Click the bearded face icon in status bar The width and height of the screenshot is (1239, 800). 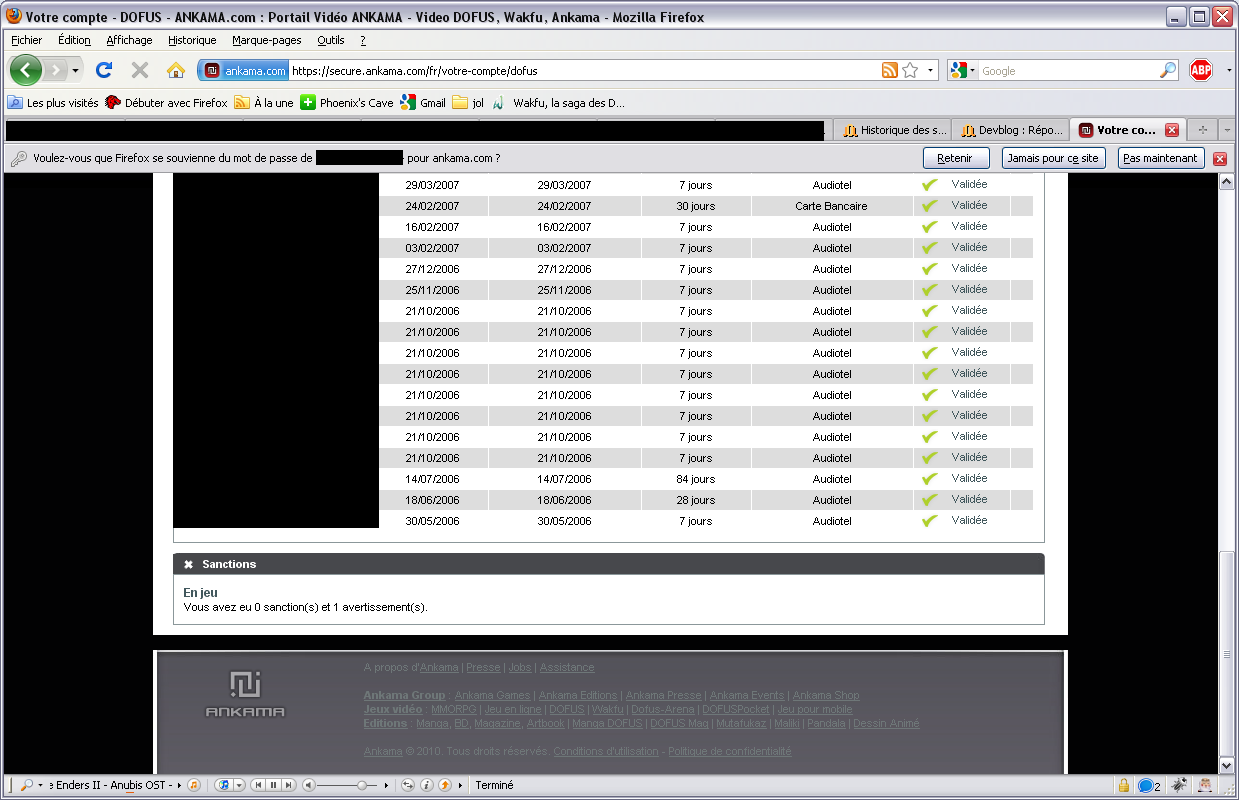[1206, 785]
